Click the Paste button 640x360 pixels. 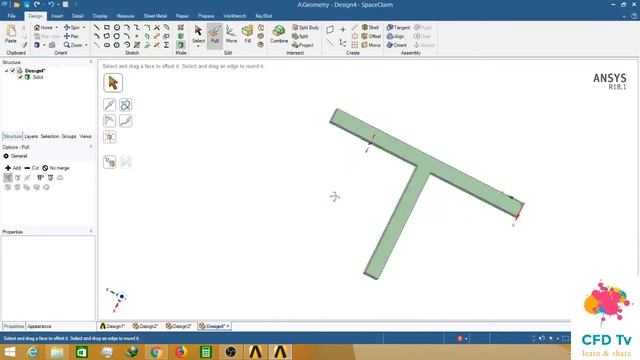[11, 34]
